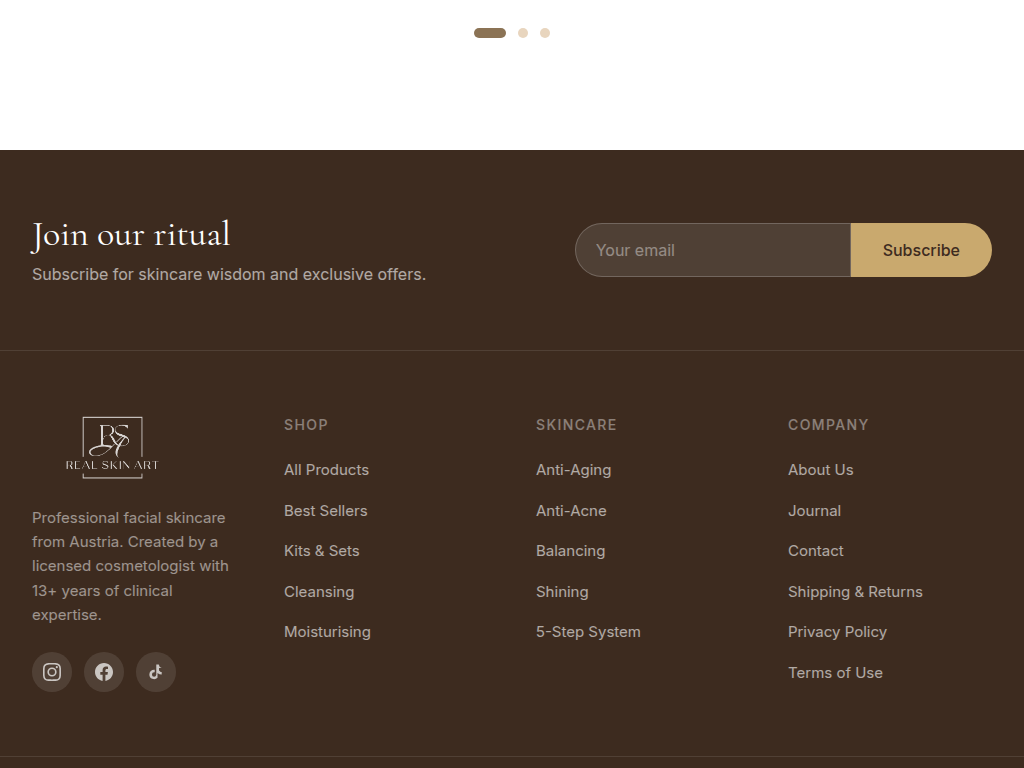Open the Terms of Use link
The width and height of the screenshot is (1024, 768).
tap(835, 673)
